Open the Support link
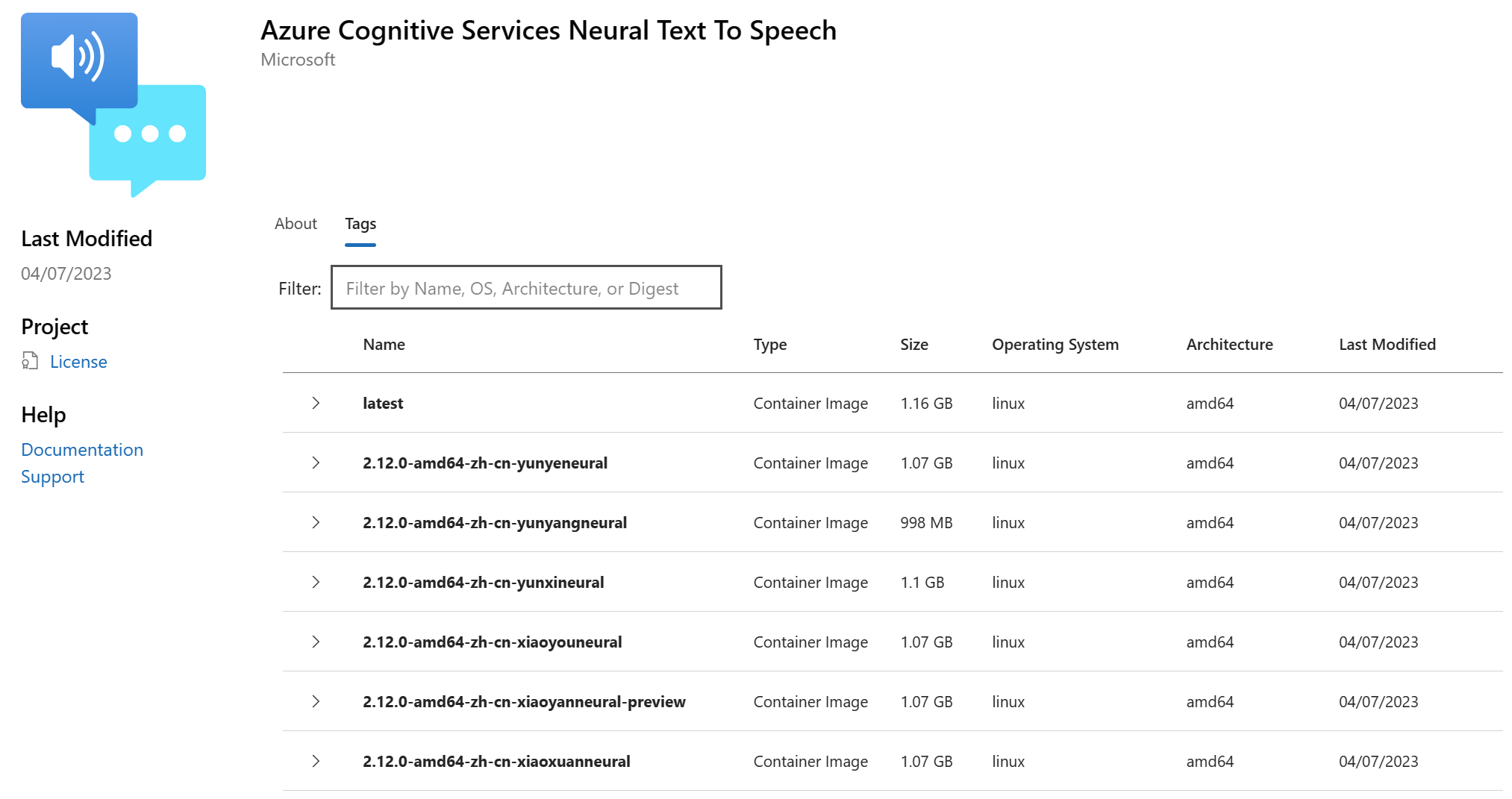Viewport: 1512px width, 799px height. 52,477
